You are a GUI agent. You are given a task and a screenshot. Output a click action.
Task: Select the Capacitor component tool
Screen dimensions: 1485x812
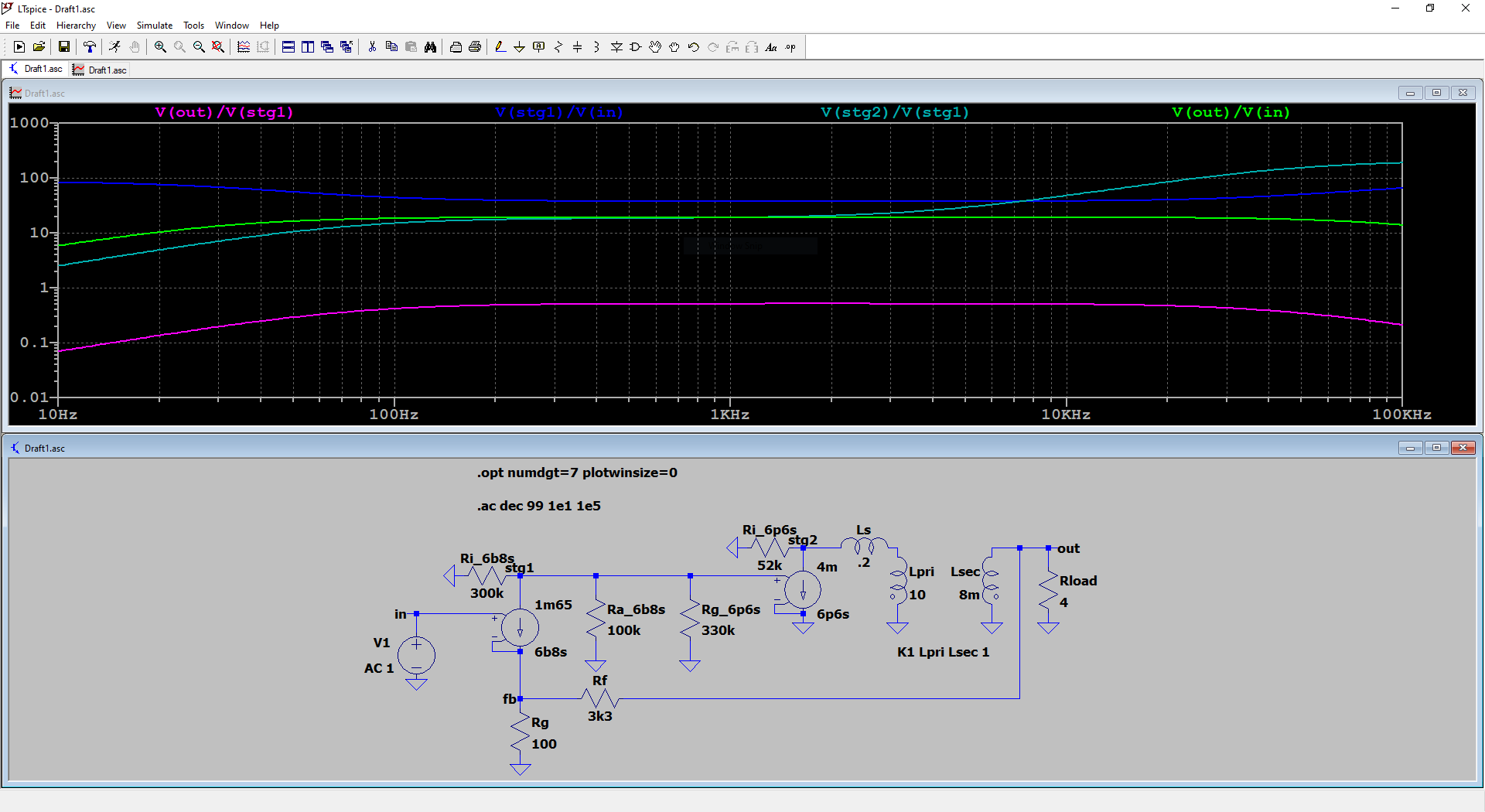577,47
